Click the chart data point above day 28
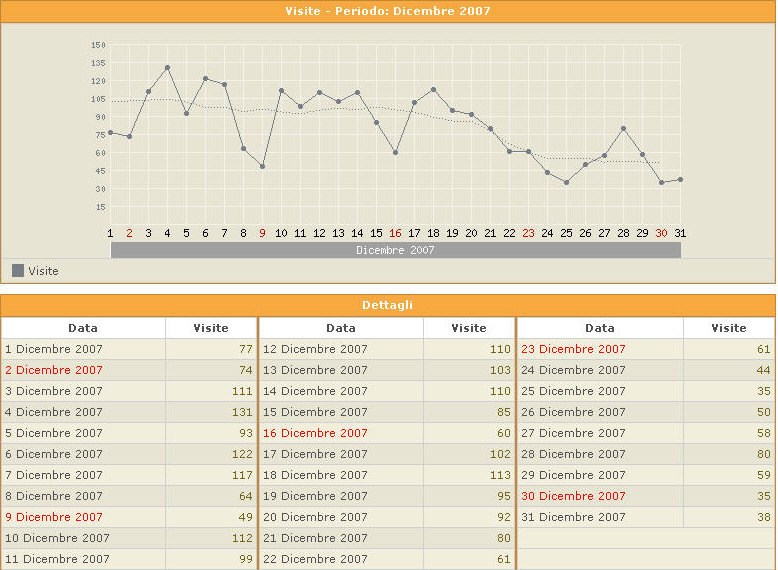The width and height of the screenshot is (778, 570). [x=623, y=128]
